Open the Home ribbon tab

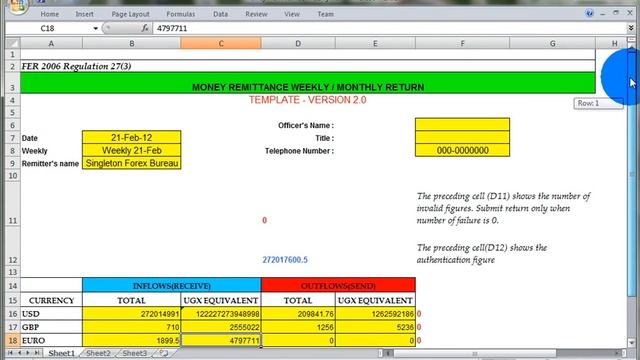click(x=49, y=14)
